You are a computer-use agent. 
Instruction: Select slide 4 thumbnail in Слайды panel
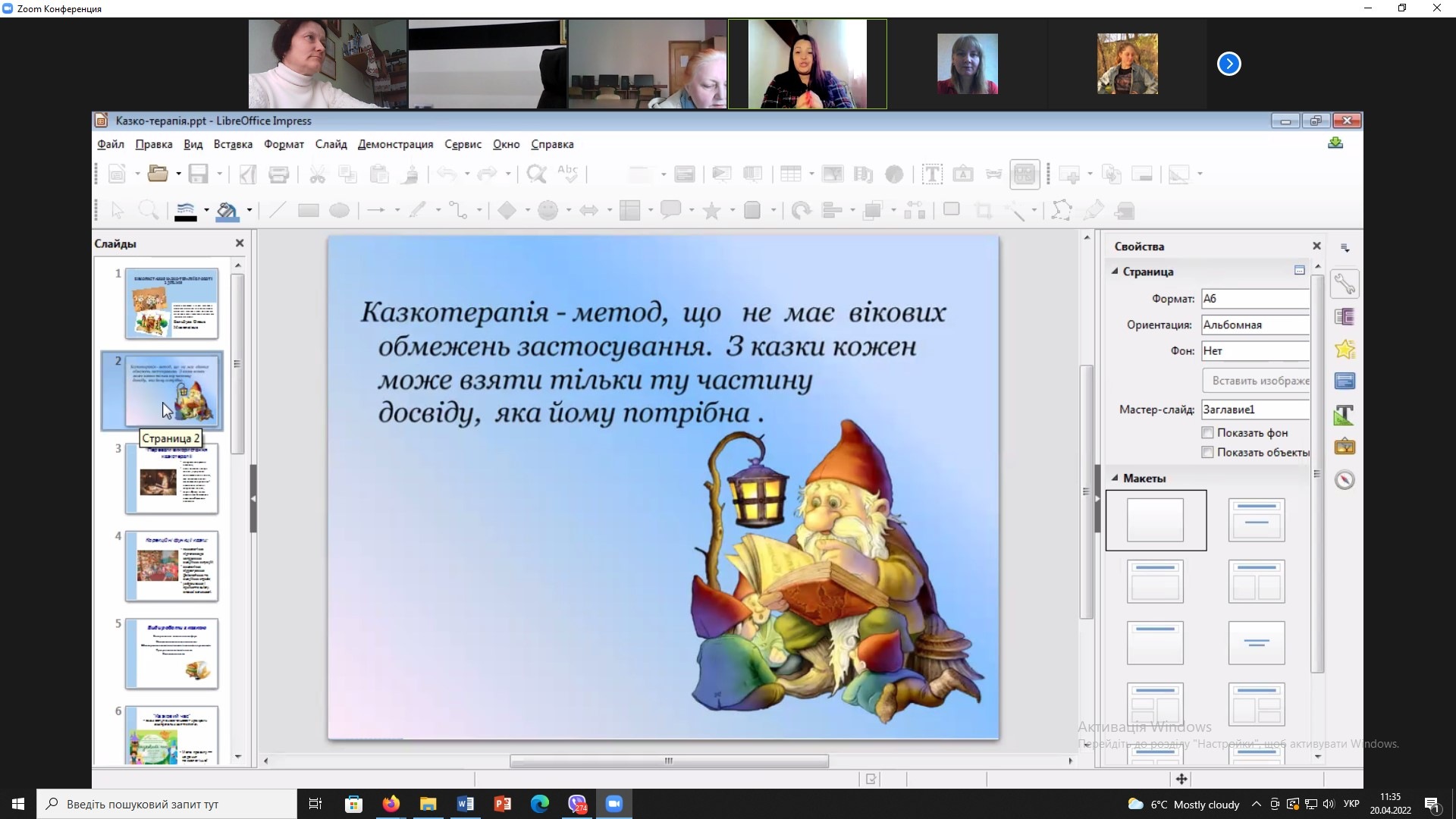(171, 566)
